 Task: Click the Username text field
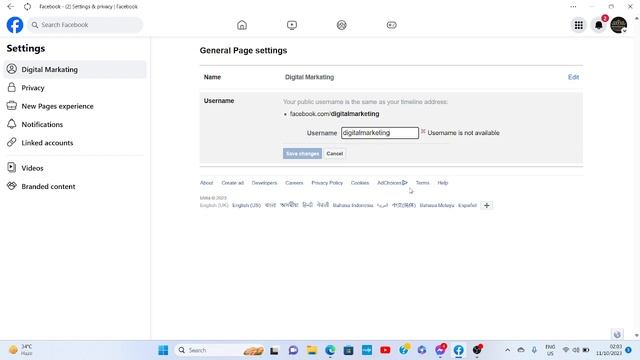click(x=380, y=133)
